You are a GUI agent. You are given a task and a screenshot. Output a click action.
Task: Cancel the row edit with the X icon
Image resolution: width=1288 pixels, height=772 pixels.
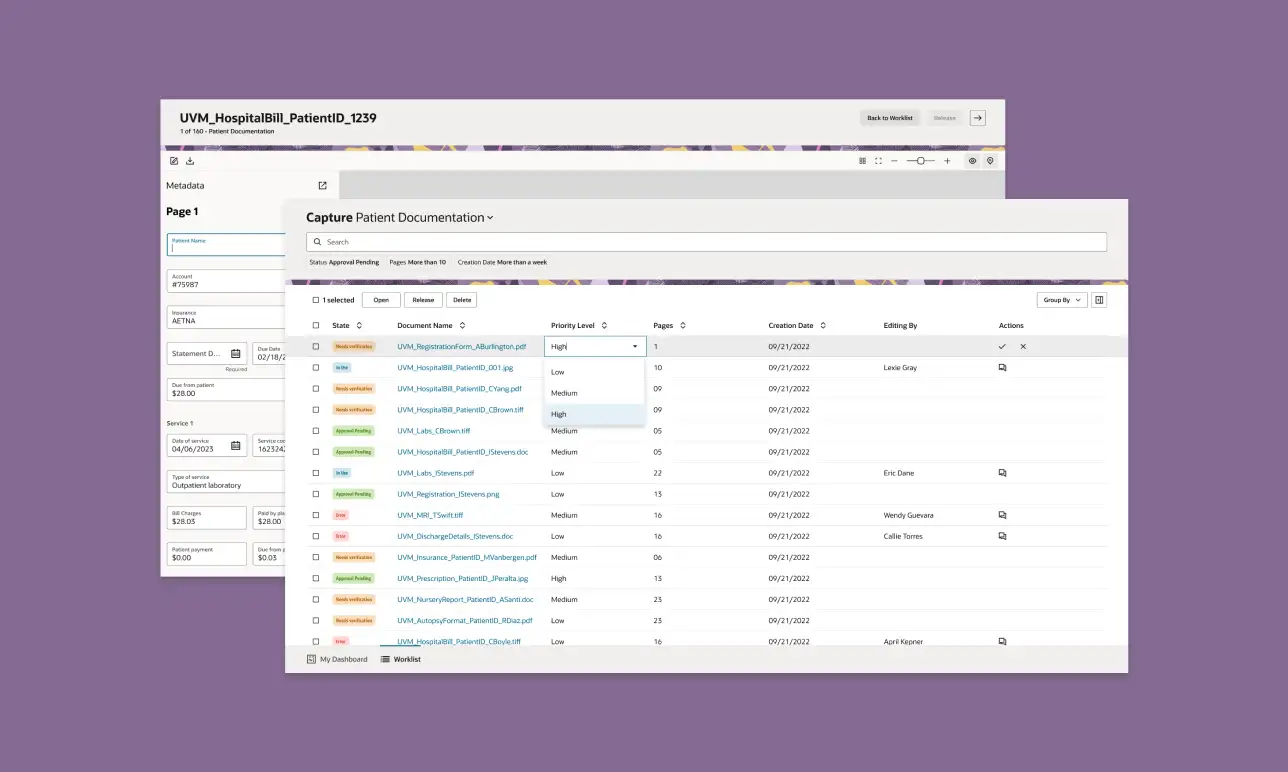point(1023,346)
